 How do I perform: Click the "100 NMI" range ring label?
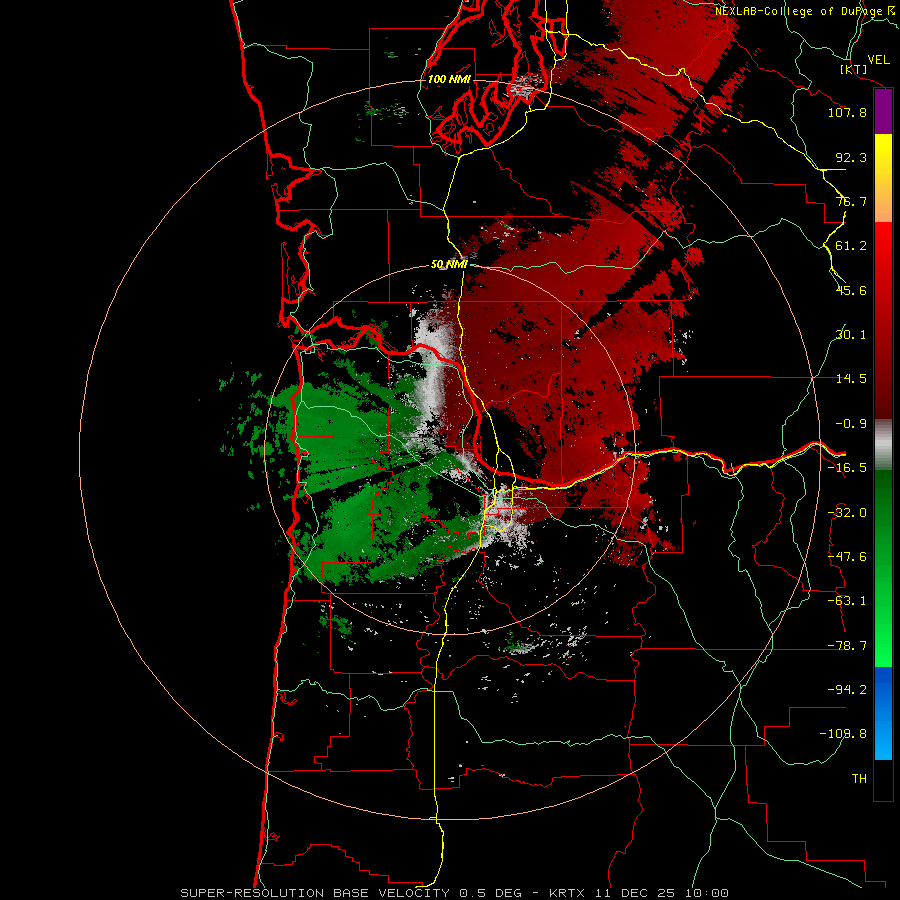tap(449, 79)
